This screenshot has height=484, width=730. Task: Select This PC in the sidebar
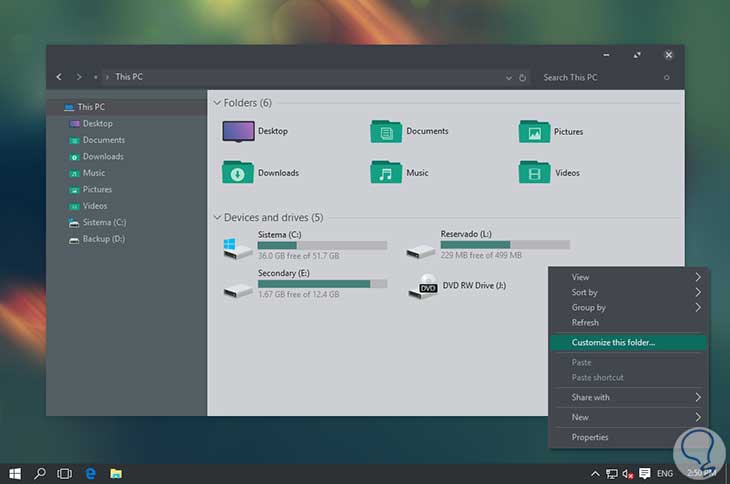pyautogui.click(x=127, y=107)
